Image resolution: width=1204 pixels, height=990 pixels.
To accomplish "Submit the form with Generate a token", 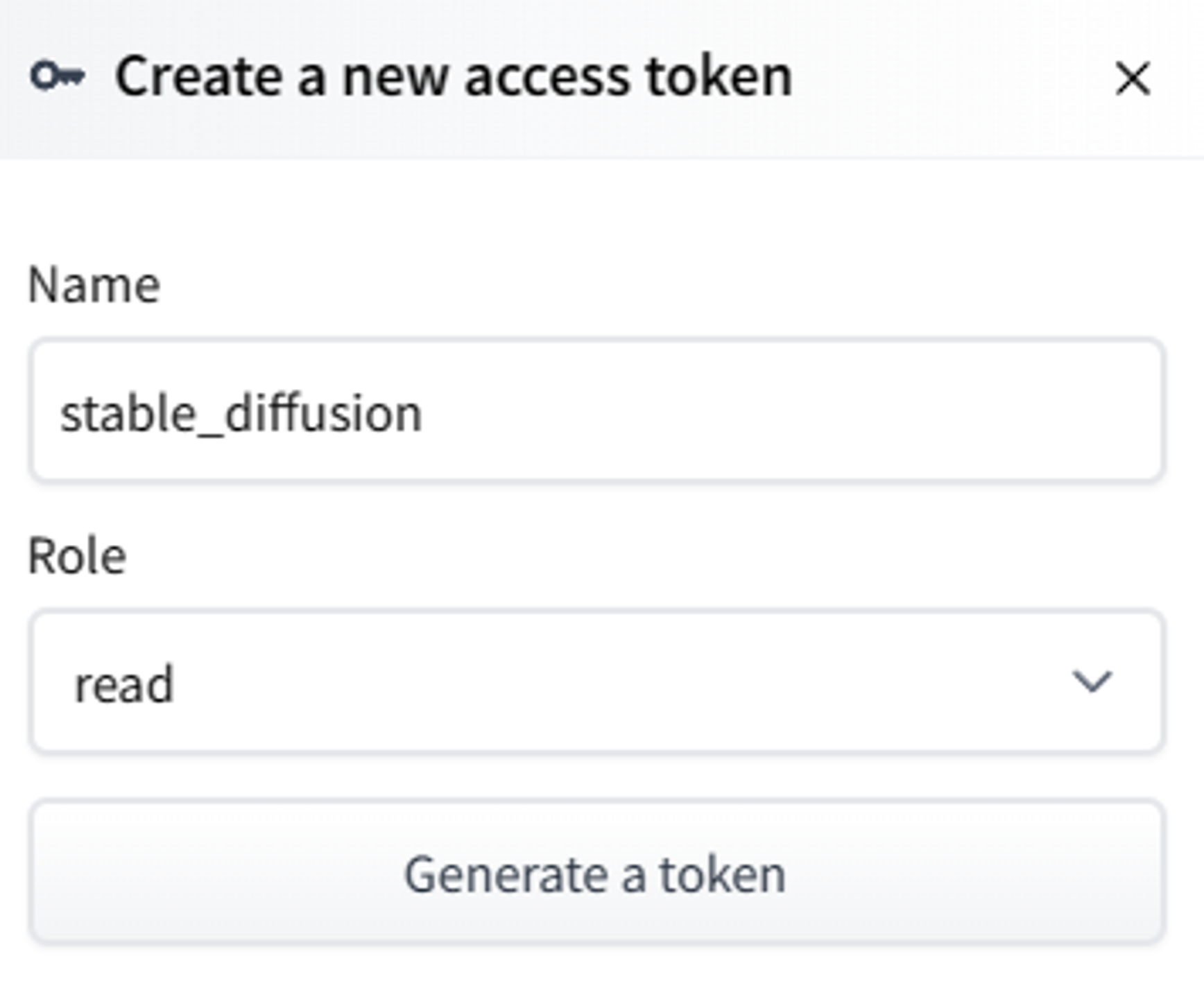I will (596, 872).
